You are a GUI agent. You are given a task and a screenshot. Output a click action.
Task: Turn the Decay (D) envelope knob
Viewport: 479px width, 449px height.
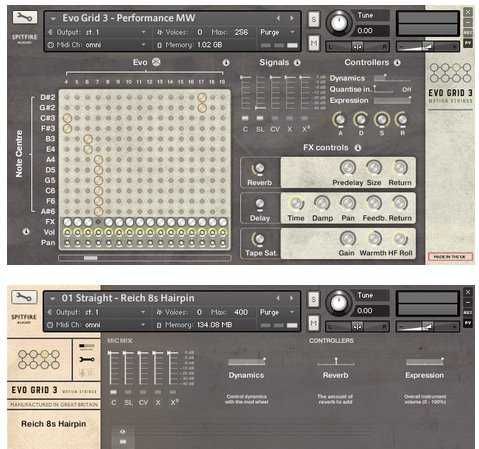pyautogui.click(x=361, y=120)
